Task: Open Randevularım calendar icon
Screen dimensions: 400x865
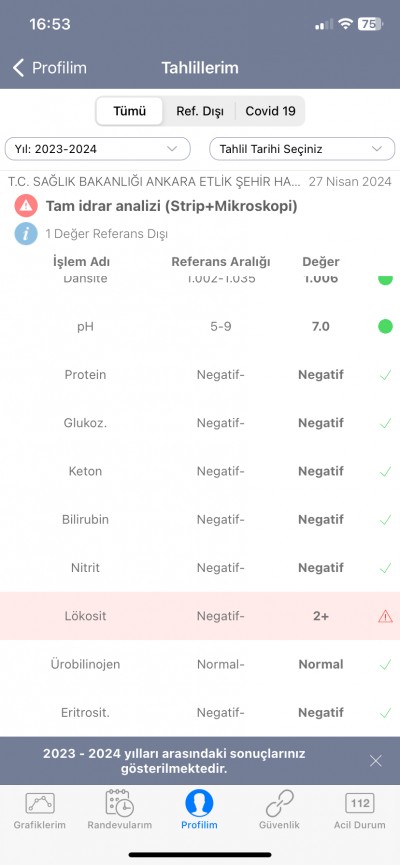Action: [119, 803]
